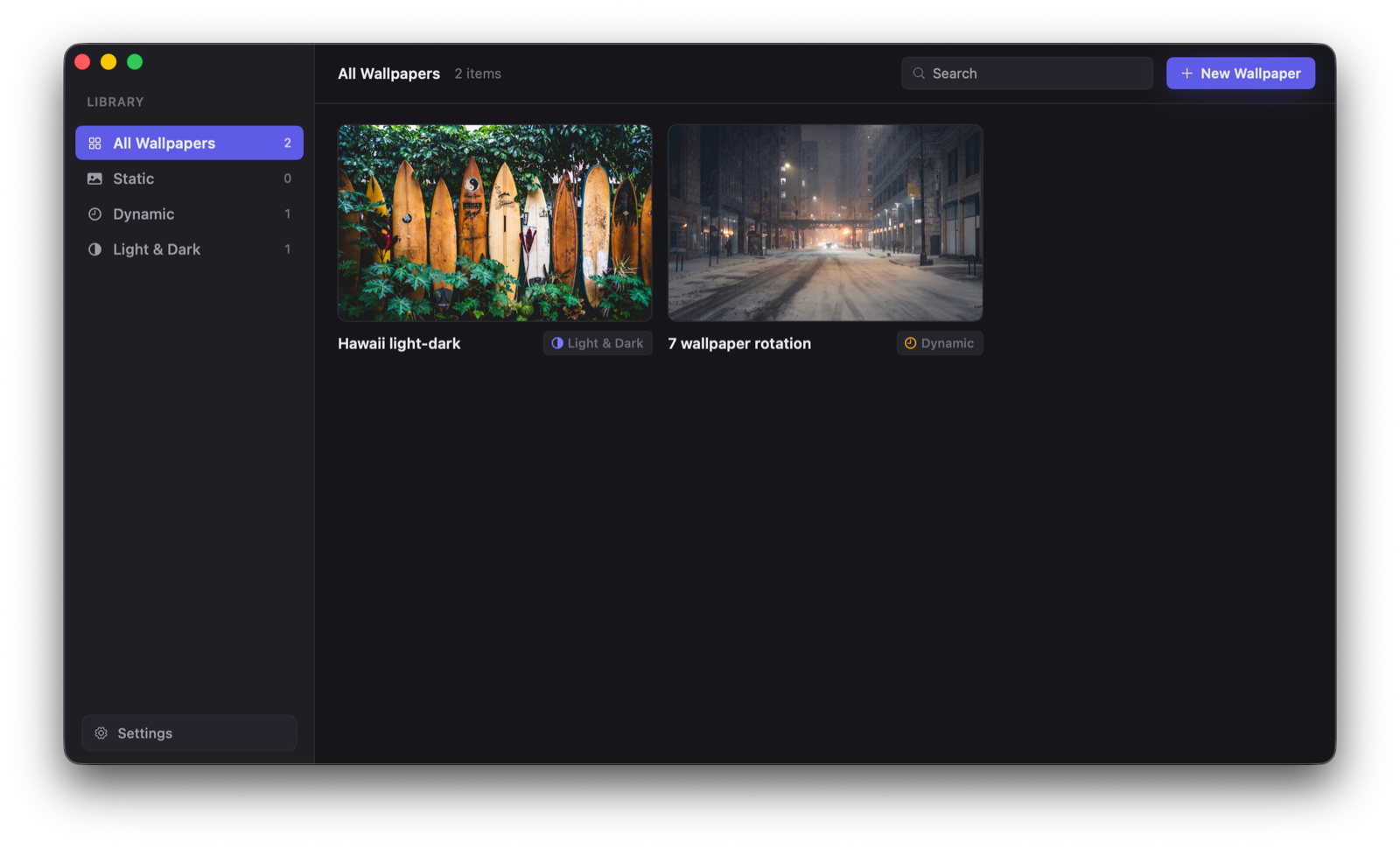Click the count 2 beside All Wallpapers
Screen dimensions: 1400x849
(287, 143)
